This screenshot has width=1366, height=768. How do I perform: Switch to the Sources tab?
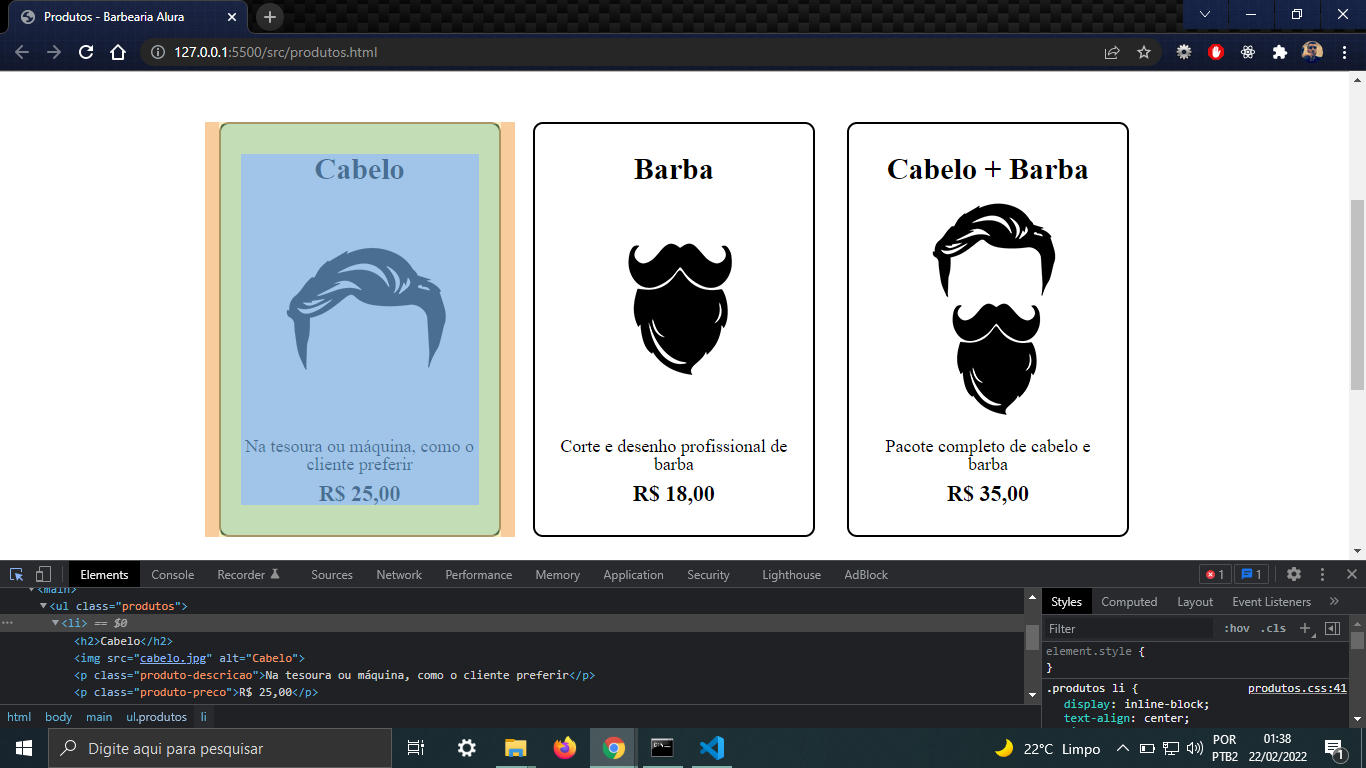[x=332, y=574]
